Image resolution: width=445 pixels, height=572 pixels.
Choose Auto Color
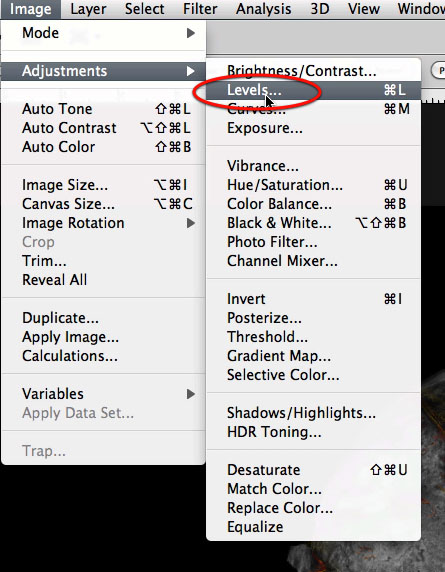click(104, 147)
